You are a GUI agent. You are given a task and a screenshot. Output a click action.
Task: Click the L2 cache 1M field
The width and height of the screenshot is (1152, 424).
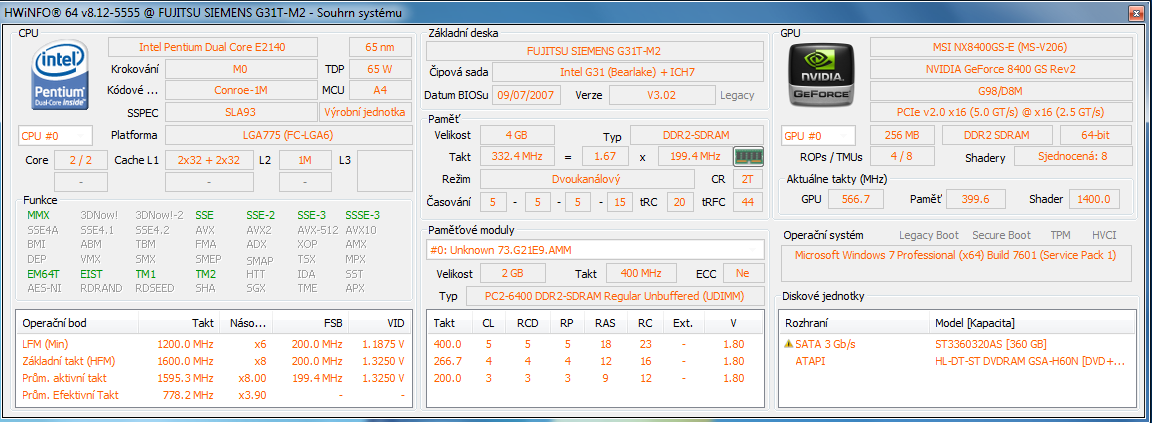coord(305,160)
